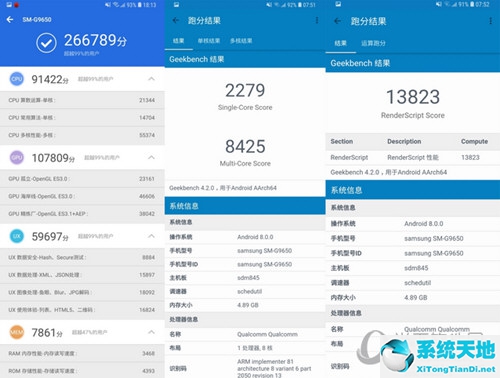Switch to the 单核结果 tab
Image resolution: width=500 pixels, height=378 pixels.
click(209, 41)
